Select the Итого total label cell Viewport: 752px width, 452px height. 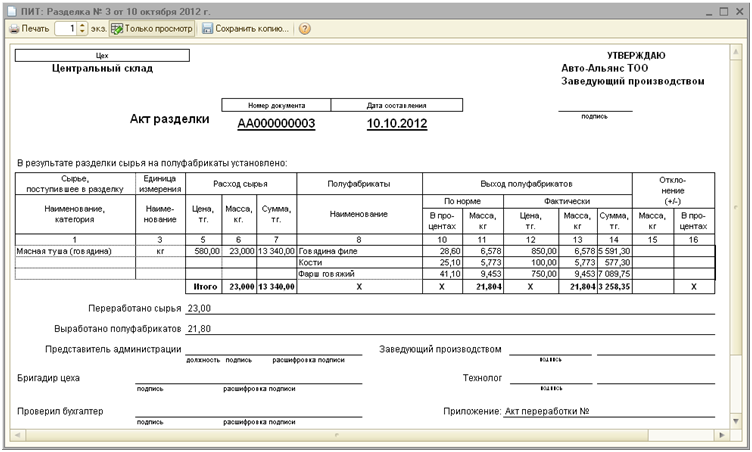point(206,286)
